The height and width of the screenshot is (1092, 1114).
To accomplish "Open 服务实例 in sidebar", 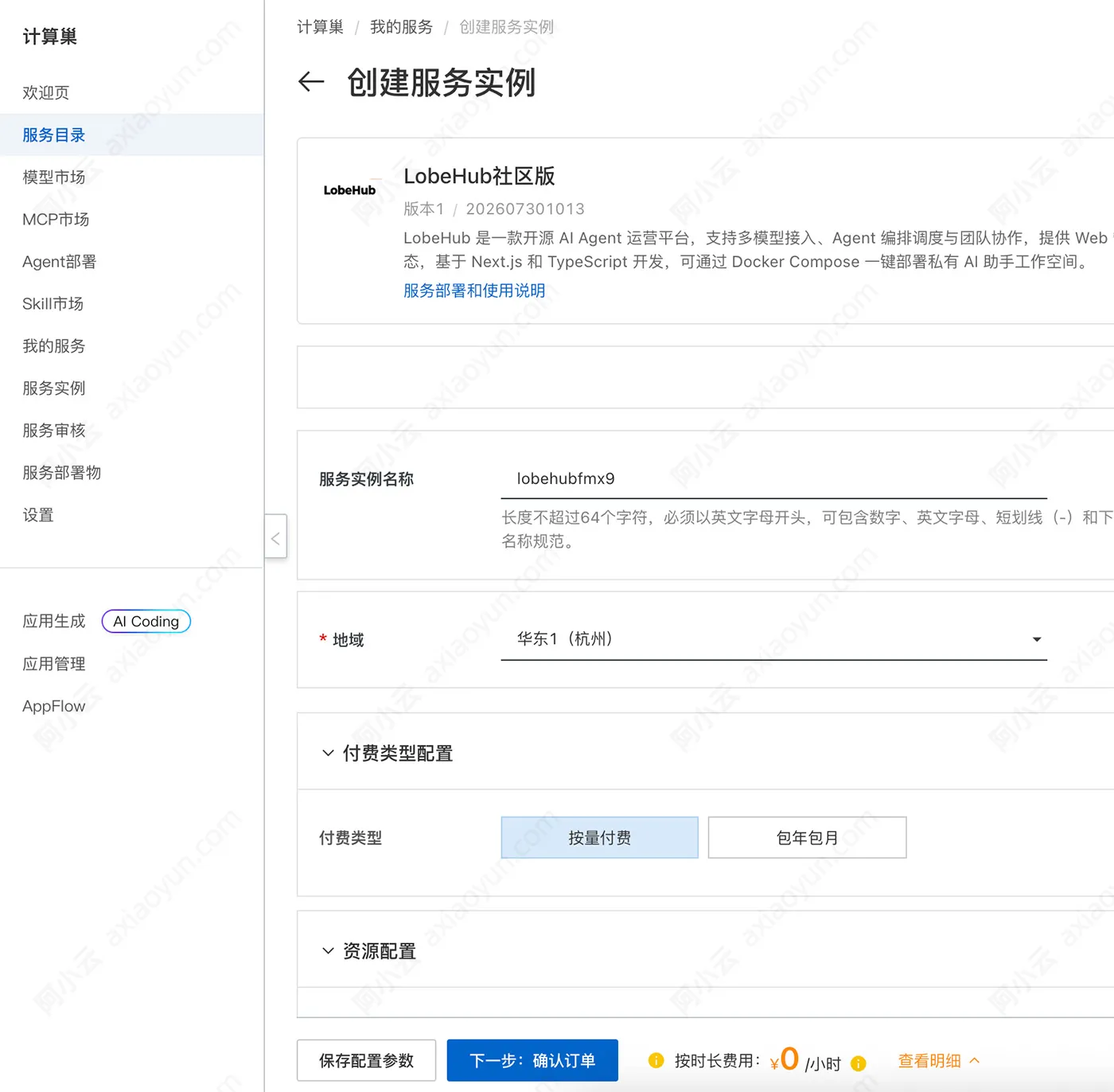I will coord(131,388).
